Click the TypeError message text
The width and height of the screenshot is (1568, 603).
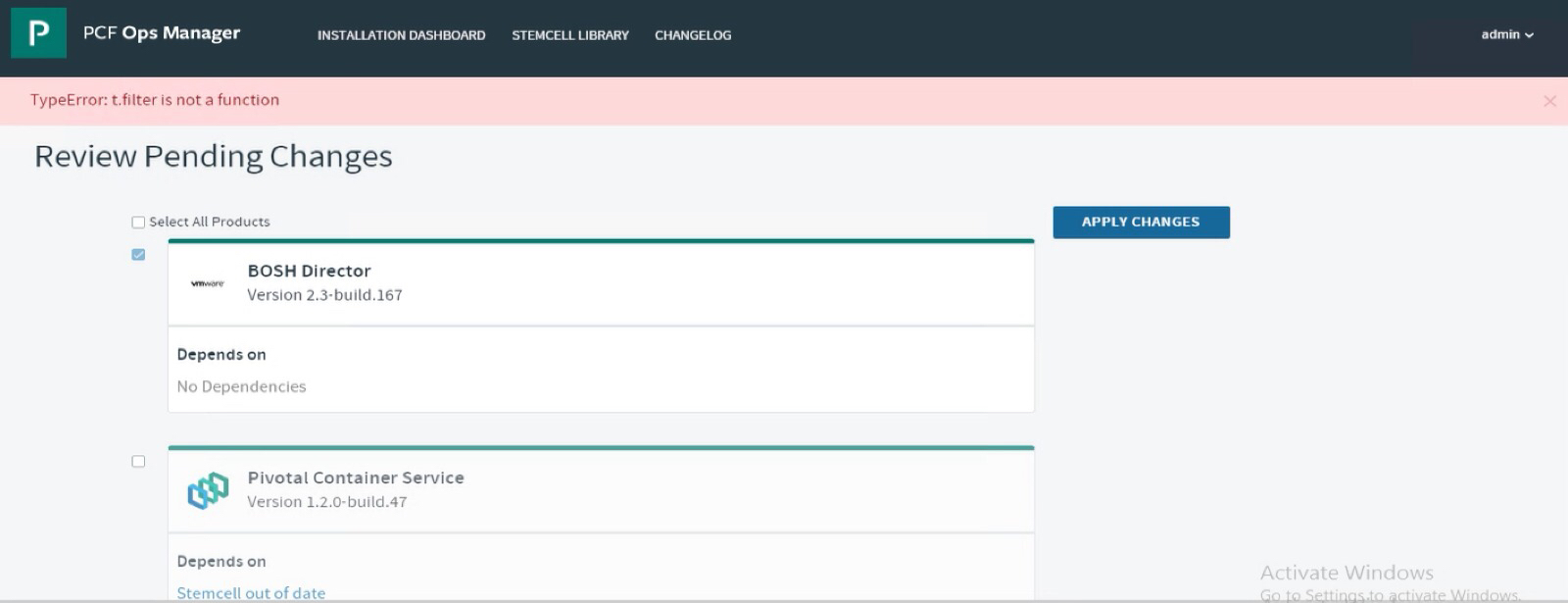tap(155, 100)
